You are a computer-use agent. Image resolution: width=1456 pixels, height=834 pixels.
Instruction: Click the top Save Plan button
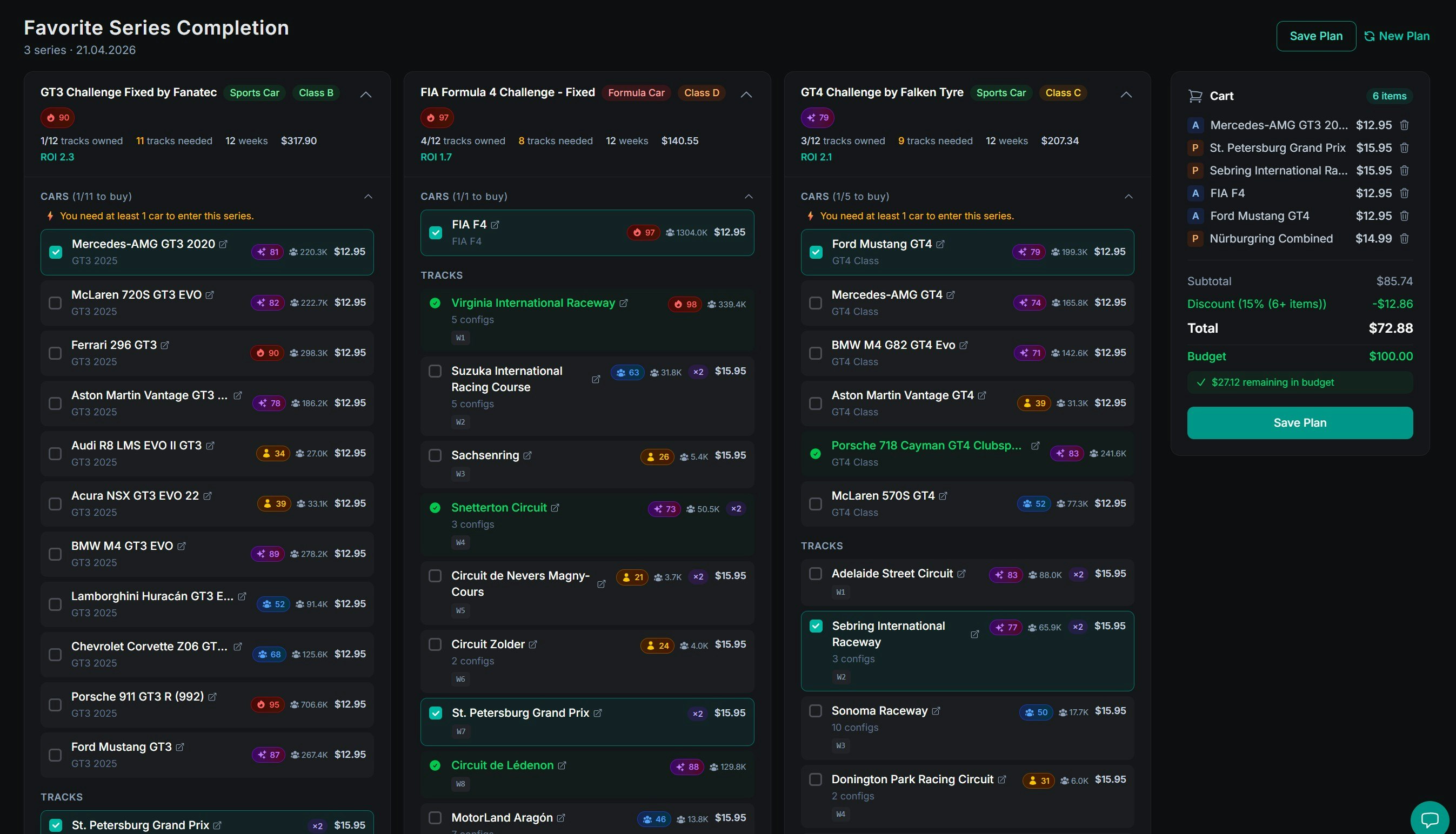(1315, 36)
